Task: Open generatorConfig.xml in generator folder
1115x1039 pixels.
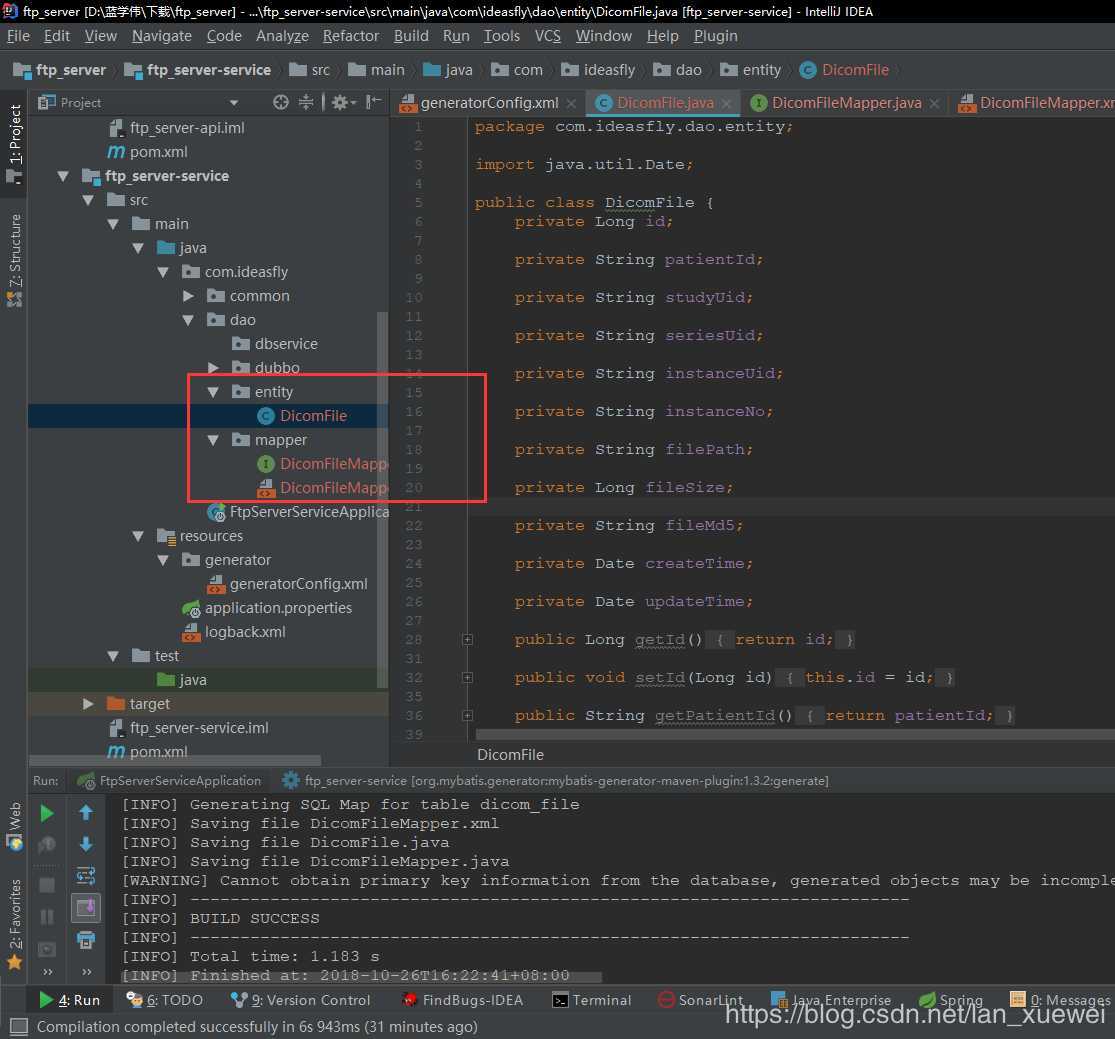Action: click(x=287, y=584)
